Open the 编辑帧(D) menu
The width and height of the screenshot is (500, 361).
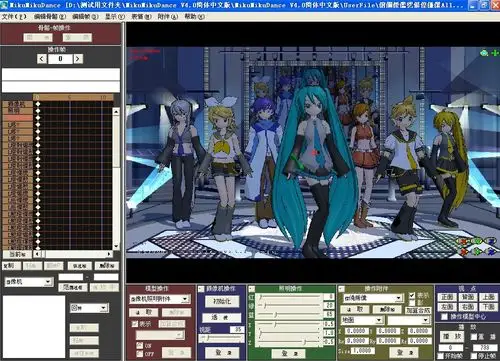tap(85, 17)
